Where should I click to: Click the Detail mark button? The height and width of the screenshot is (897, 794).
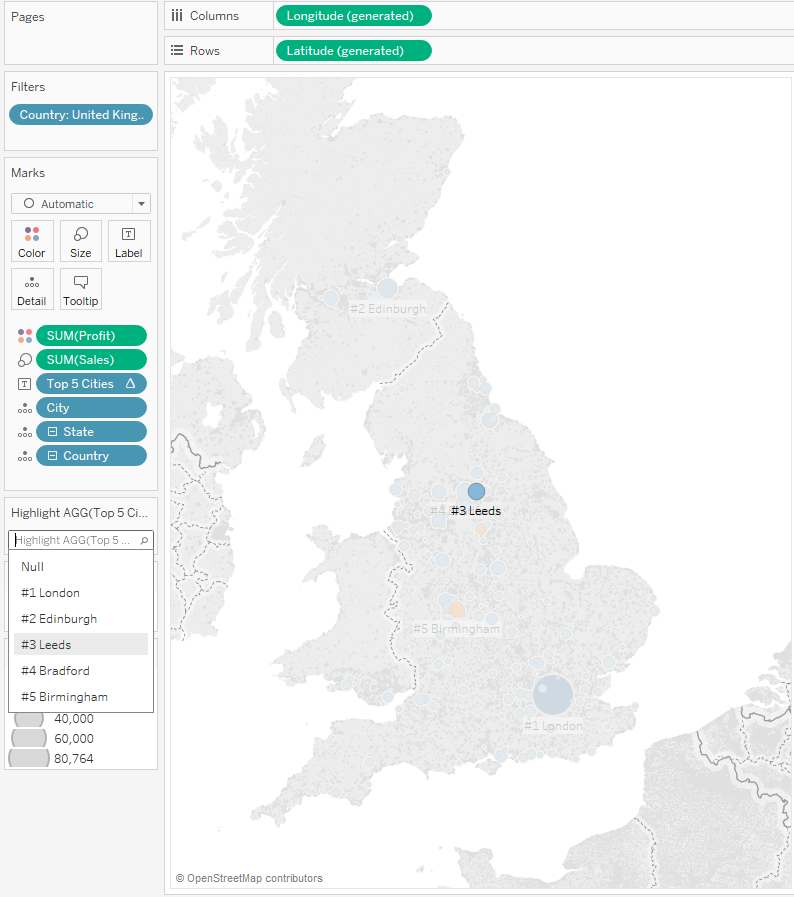[x=32, y=289]
